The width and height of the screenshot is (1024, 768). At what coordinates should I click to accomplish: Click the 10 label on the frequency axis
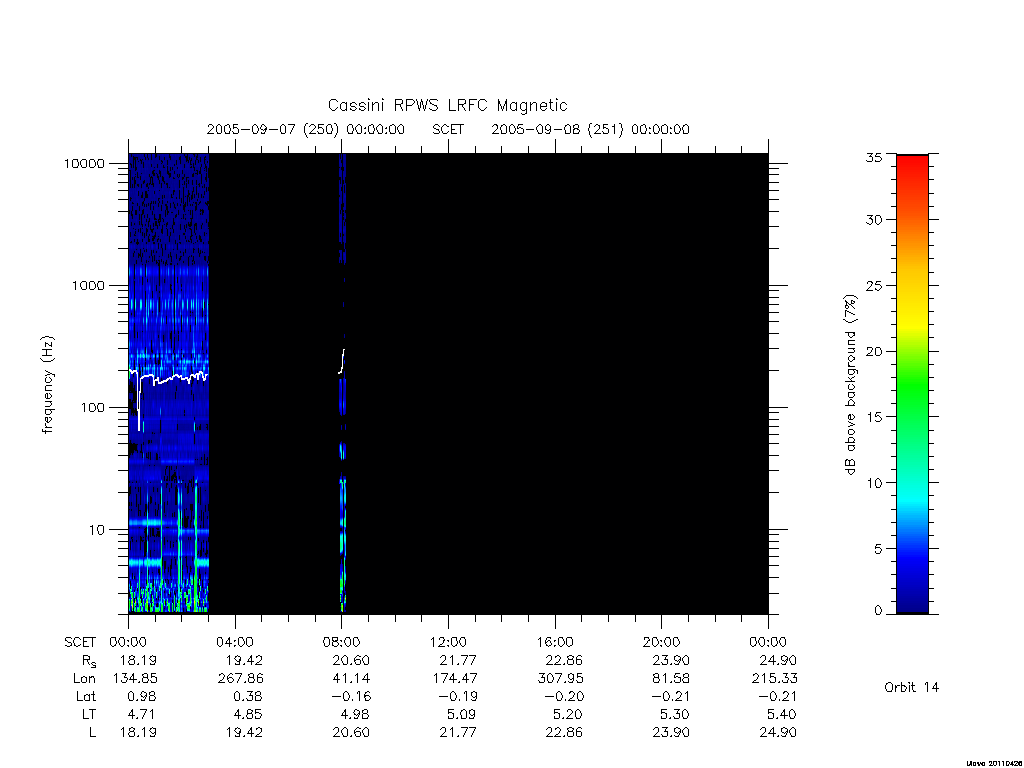tap(97, 530)
